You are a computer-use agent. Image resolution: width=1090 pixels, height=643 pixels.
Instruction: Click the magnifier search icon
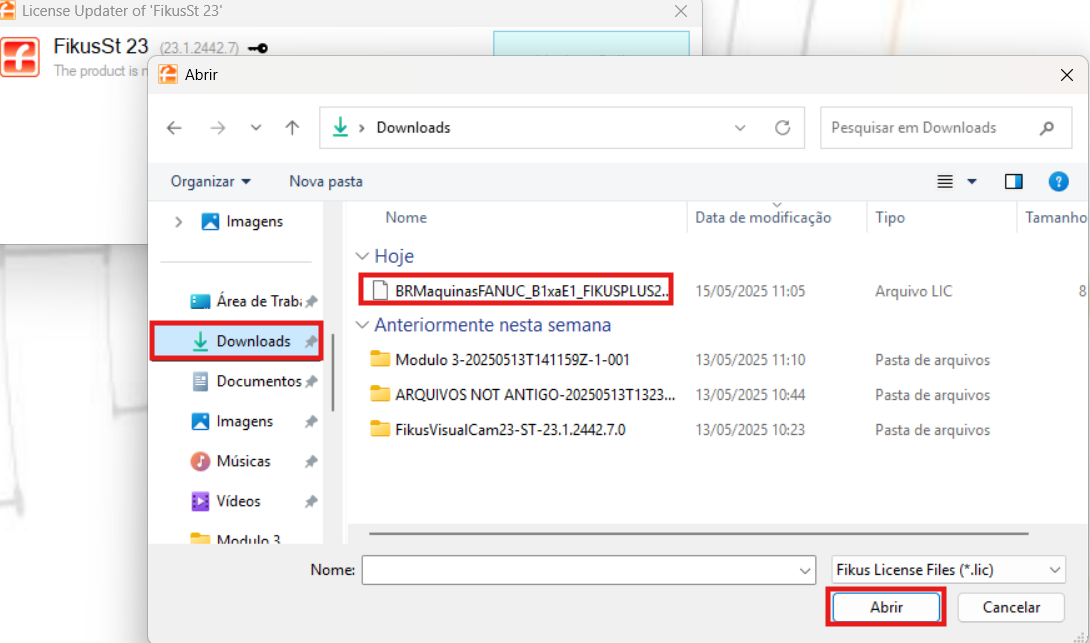coord(1047,128)
